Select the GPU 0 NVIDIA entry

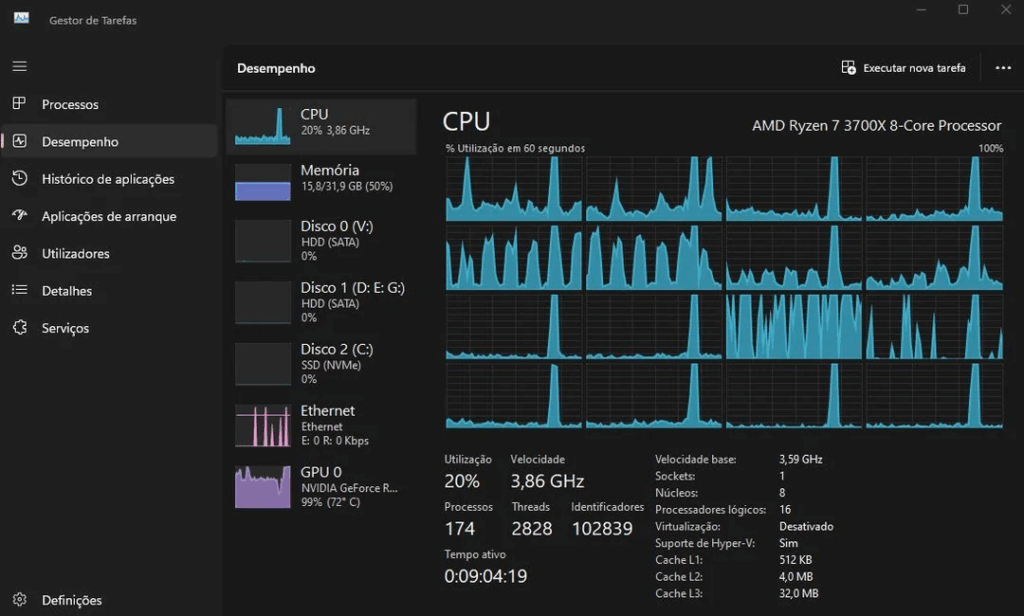[x=321, y=487]
